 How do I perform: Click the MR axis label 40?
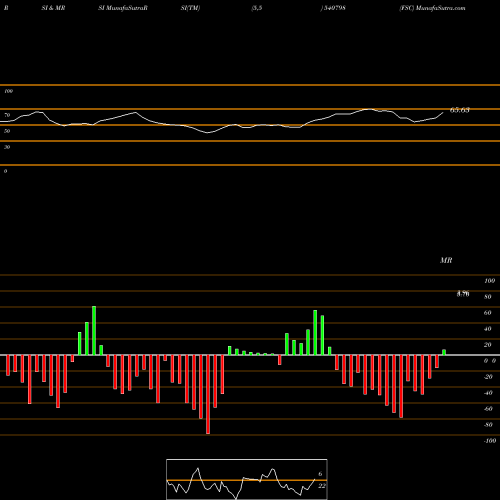click(488, 329)
